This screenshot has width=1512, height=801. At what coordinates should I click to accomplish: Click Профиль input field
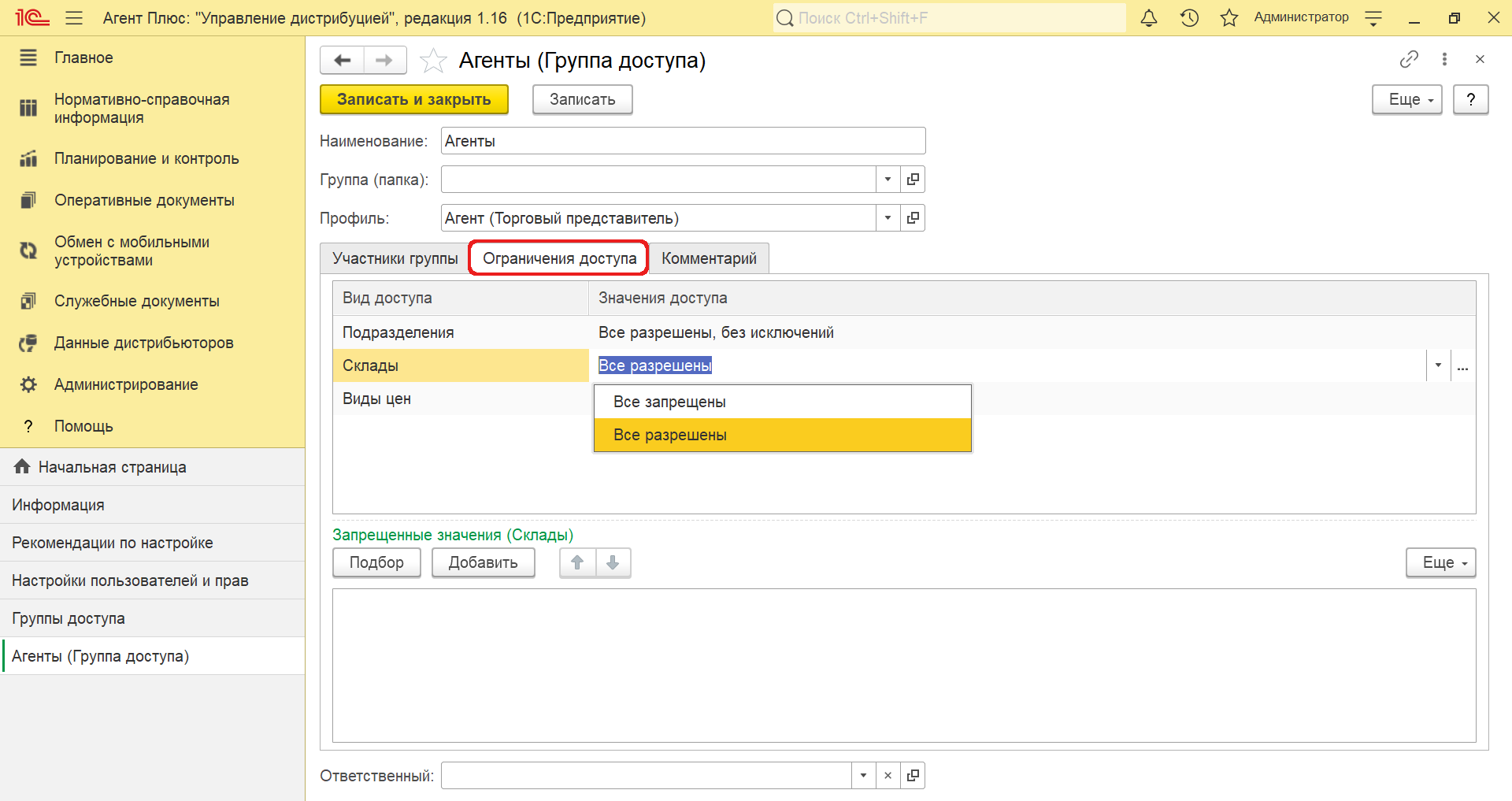[658, 218]
